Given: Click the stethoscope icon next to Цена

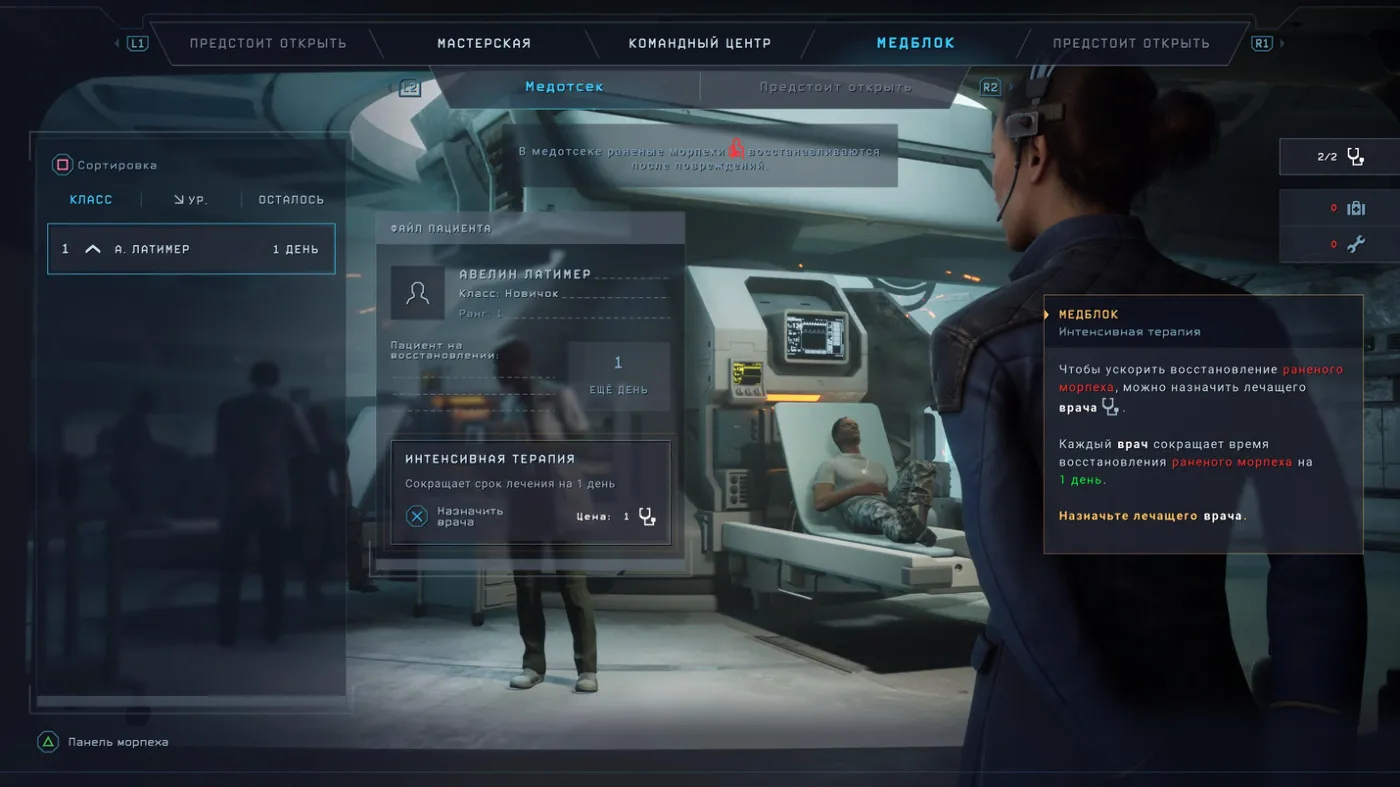Looking at the screenshot, I should pyautogui.click(x=647, y=517).
